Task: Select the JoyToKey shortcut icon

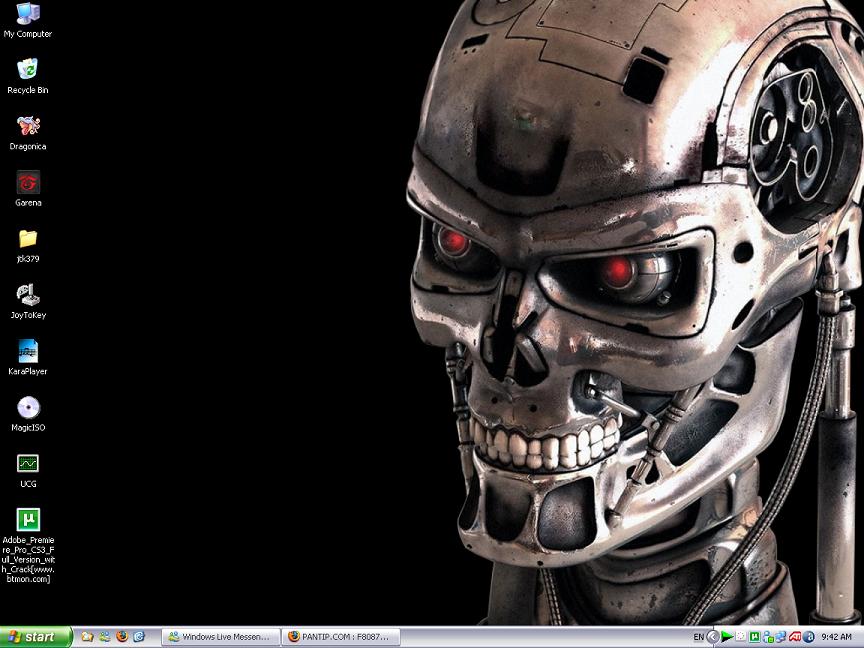Action: tap(28, 302)
